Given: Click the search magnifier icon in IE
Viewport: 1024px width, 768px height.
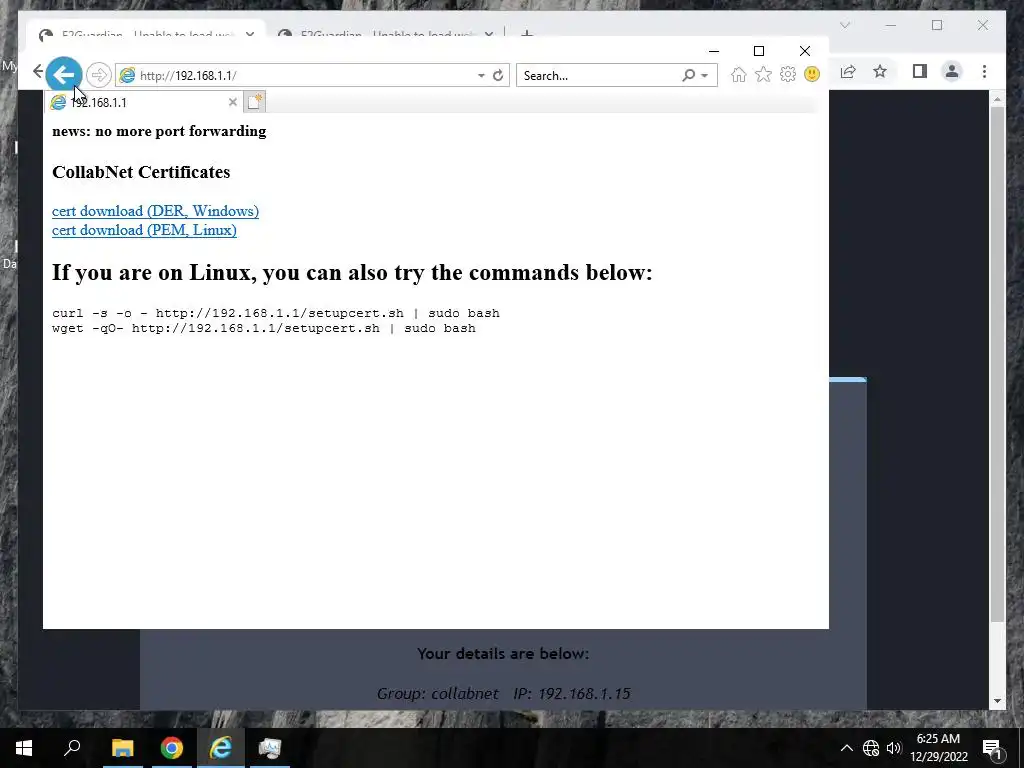Looking at the screenshot, I should pyautogui.click(x=688, y=75).
